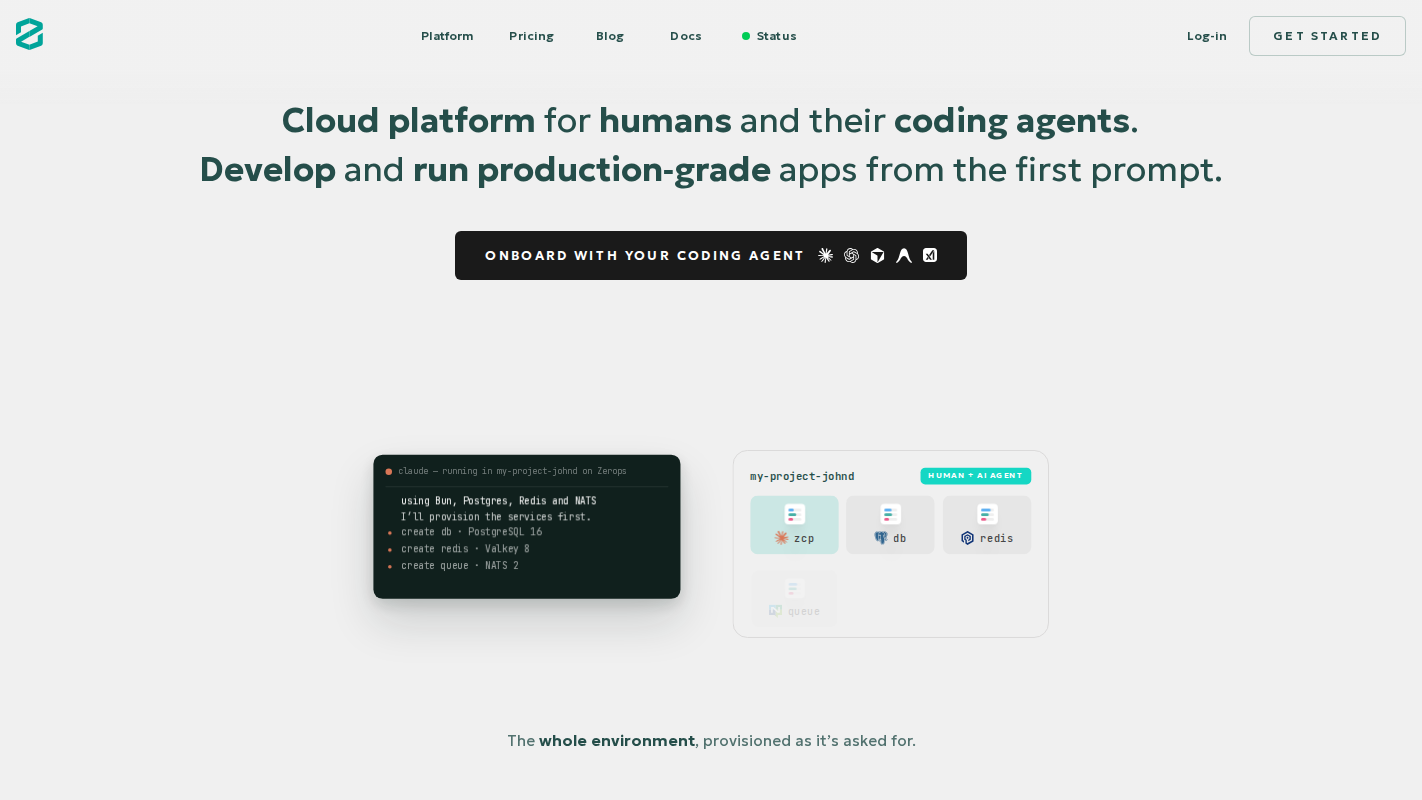View the Status page
This screenshot has height=800, width=1422.
tap(769, 36)
